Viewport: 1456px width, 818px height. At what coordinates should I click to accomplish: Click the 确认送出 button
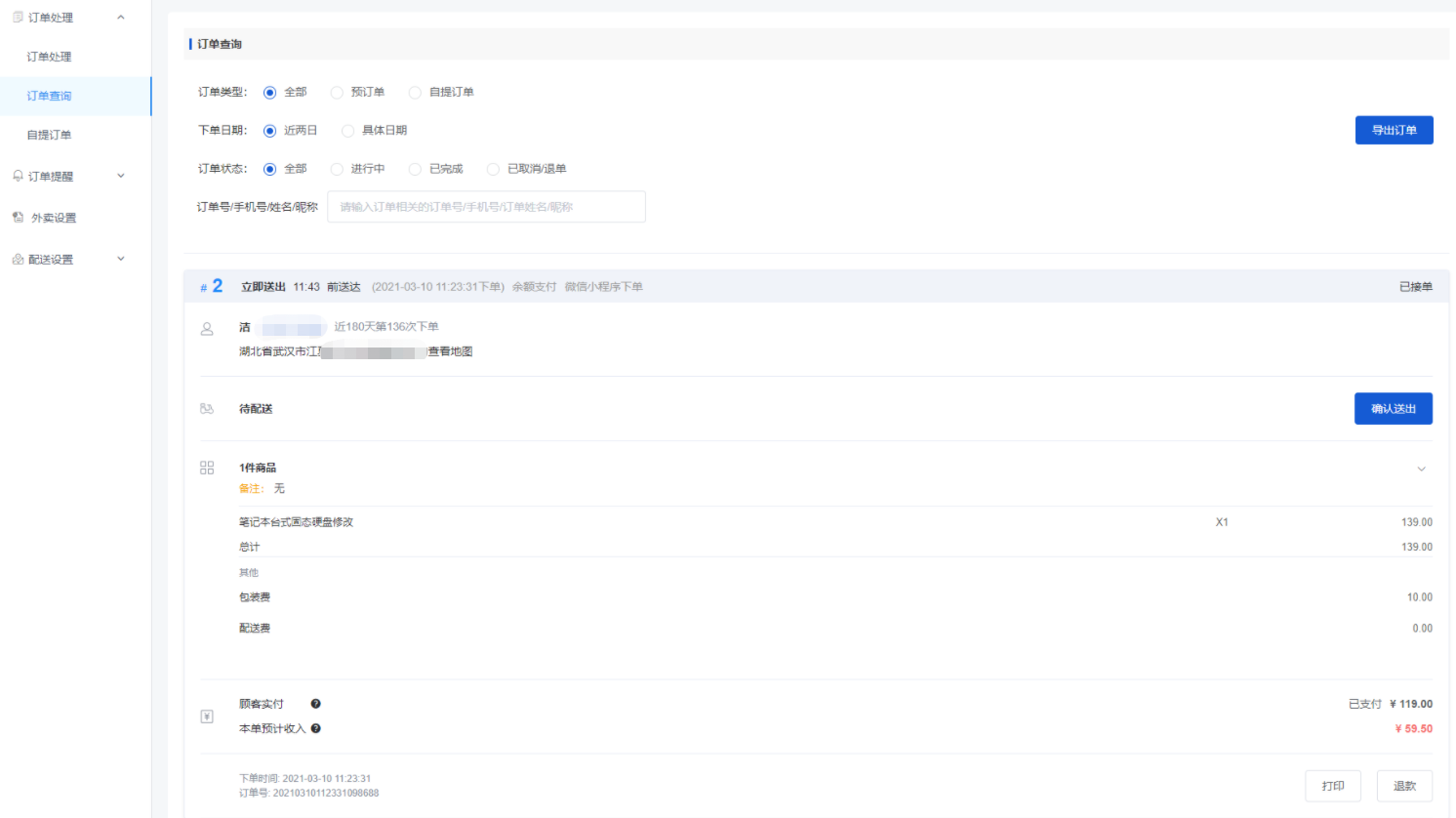(1393, 408)
